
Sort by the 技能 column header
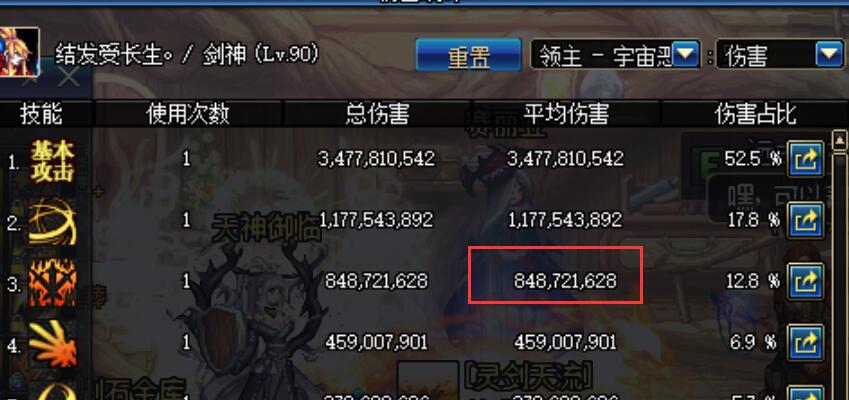tap(41, 114)
